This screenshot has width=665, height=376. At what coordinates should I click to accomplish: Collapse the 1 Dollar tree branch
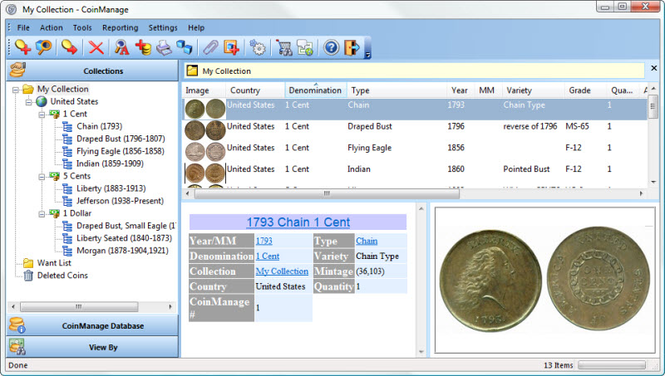pyautogui.click(x=42, y=214)
